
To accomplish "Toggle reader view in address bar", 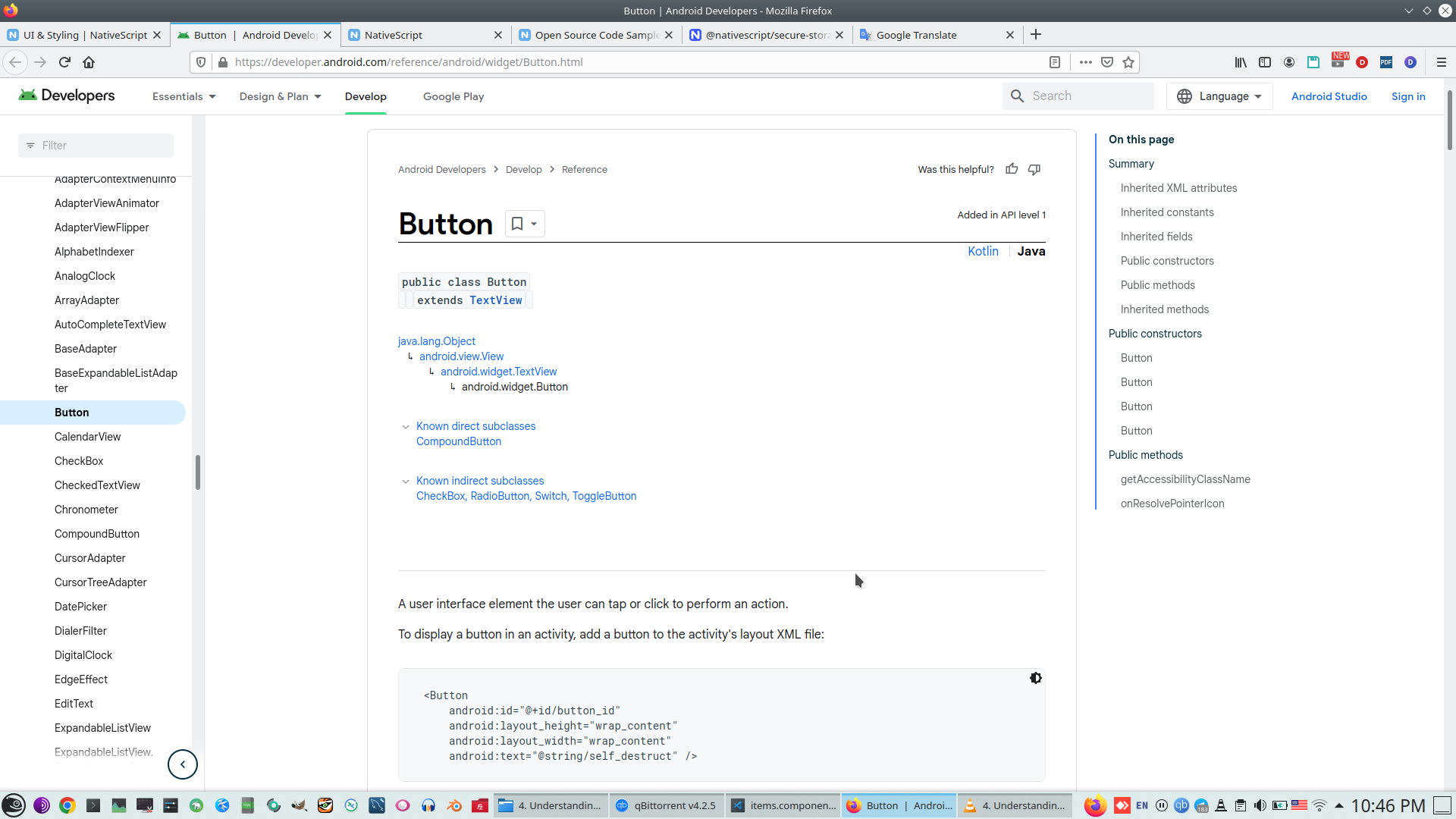I will click(x=1054, y=62).
